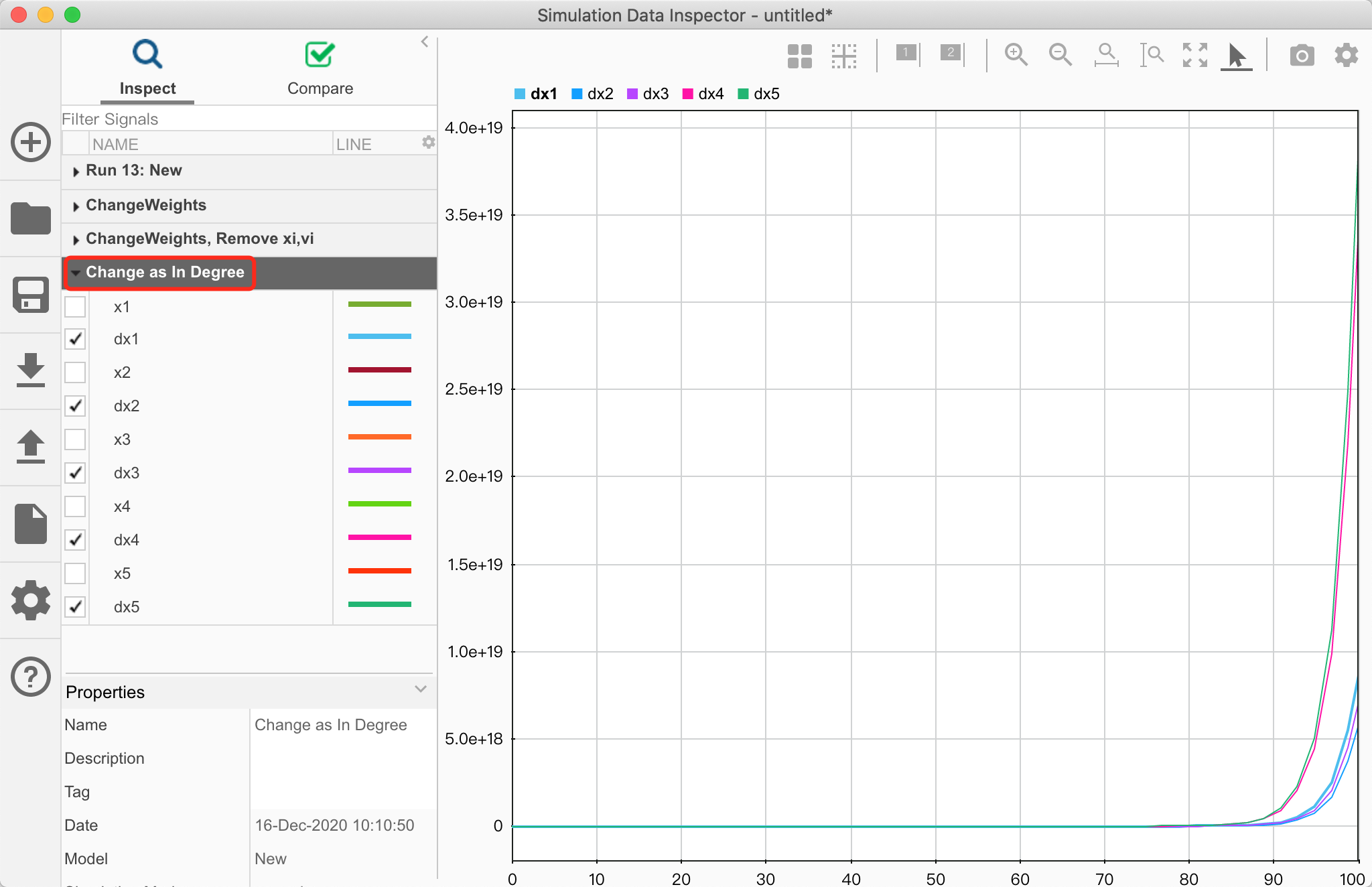Enable the x1 signal checkbox

[75, 307]
